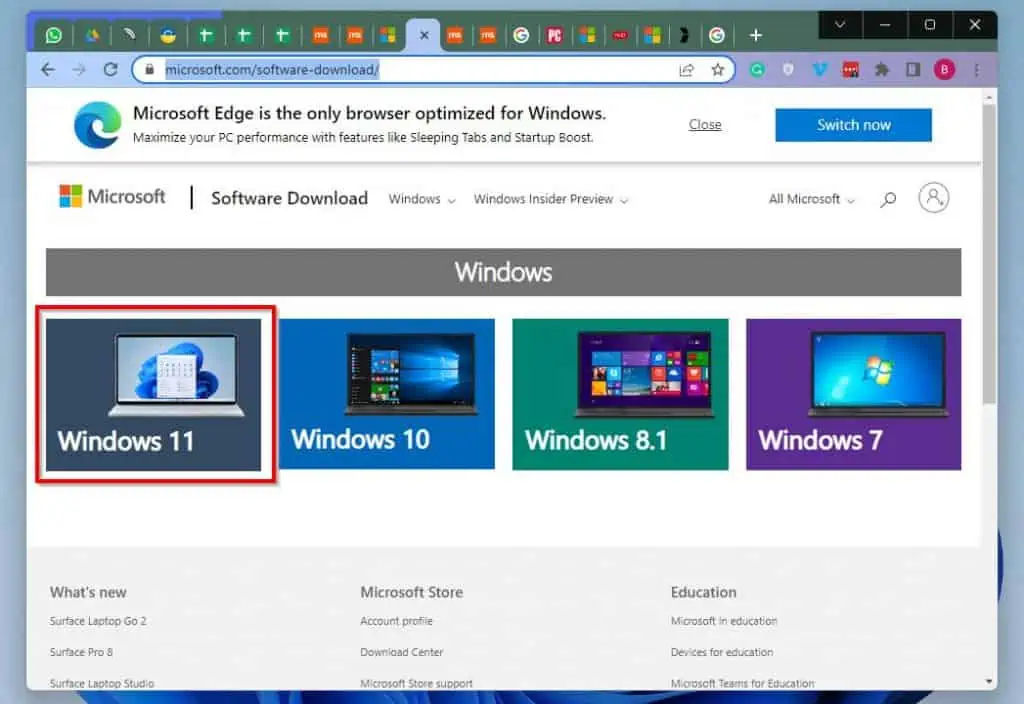The width and height of the screenshot is (1024, 704).
Task: Click the Switch now button
Action: (x=852, y=124)
